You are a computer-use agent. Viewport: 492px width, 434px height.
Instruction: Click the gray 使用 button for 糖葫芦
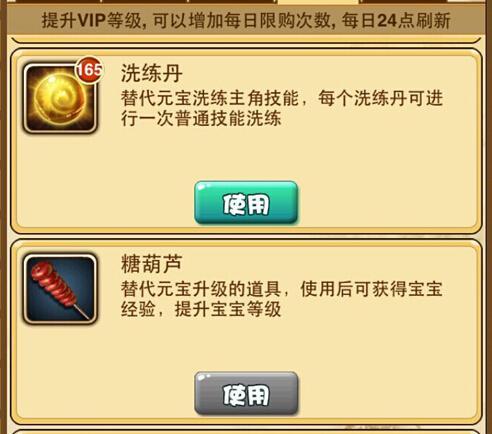[246, 393]
